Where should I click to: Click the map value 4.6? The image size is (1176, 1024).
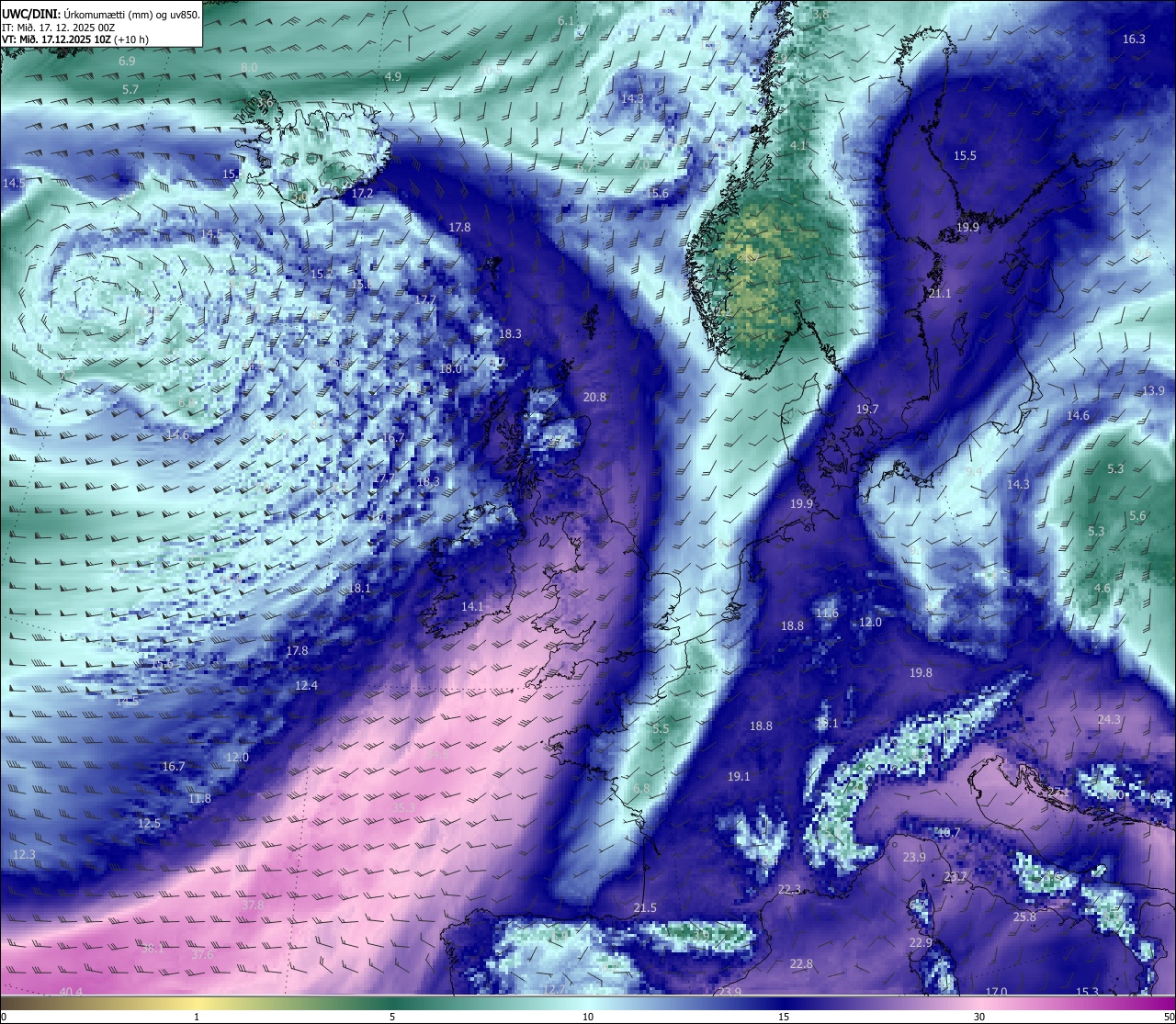pos(1102,589)
